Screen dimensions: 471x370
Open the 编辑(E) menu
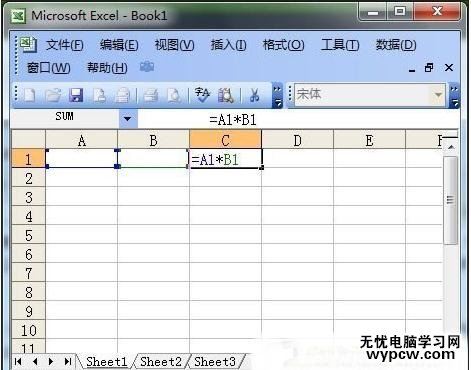pyautogui.click(x=119, y=45)
